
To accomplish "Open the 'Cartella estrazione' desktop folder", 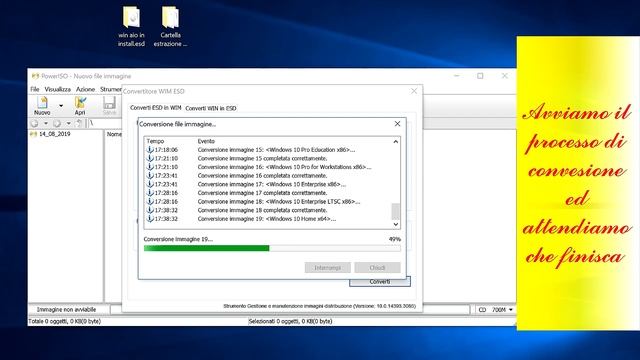I will pyautogui.click(x=170, y=27).
